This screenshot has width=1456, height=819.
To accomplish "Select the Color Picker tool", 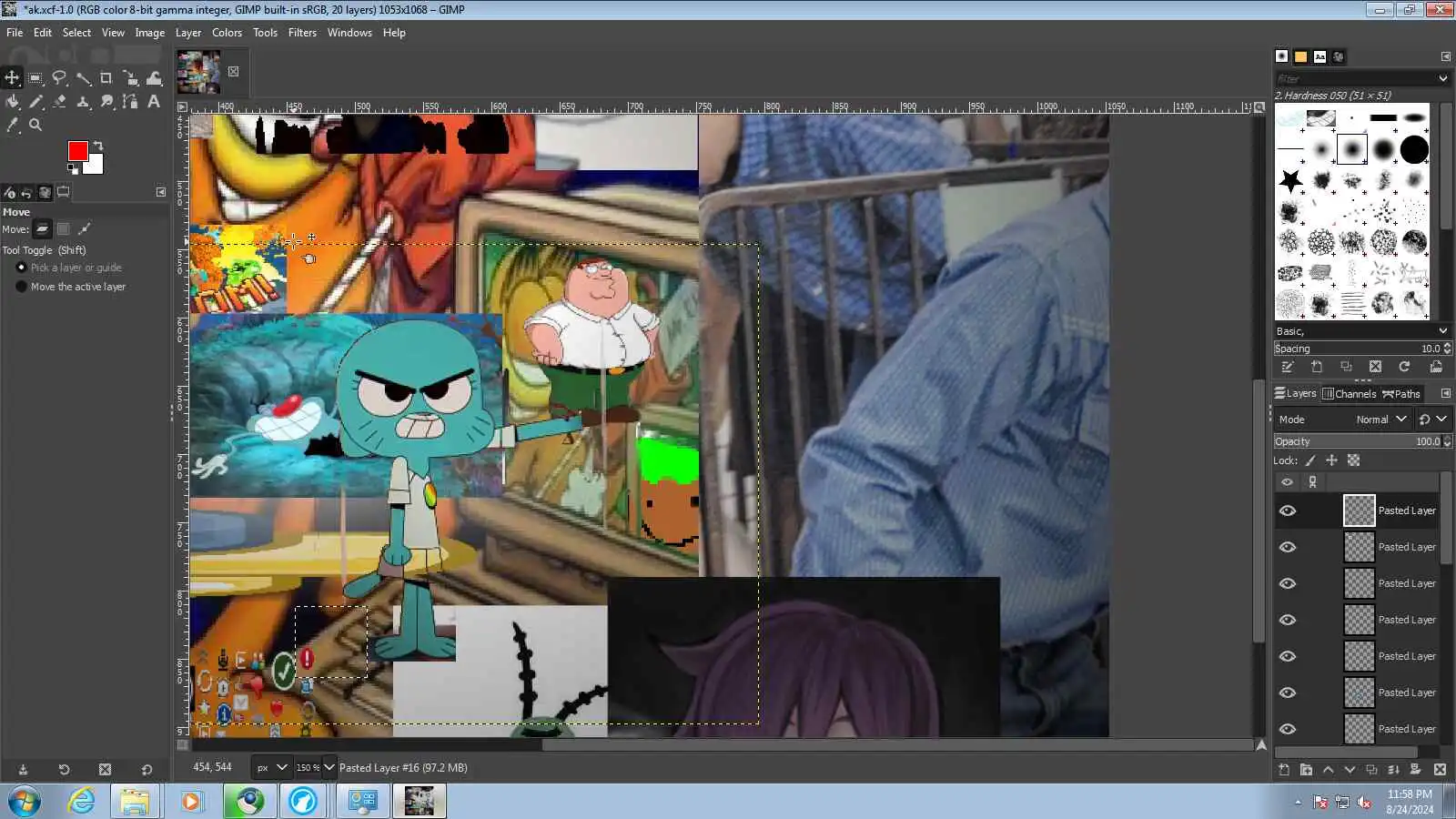I will point(12,126).
